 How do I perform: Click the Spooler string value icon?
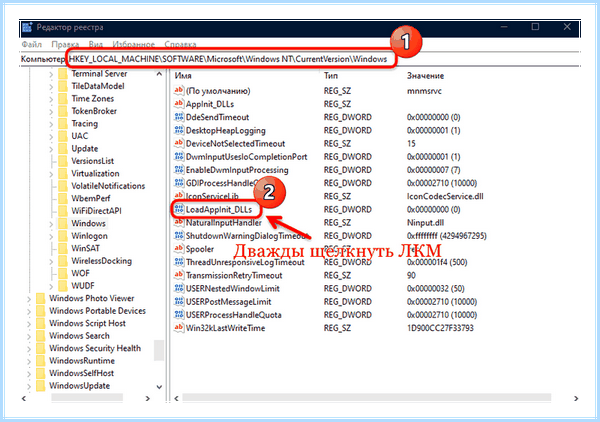[179, 249]
